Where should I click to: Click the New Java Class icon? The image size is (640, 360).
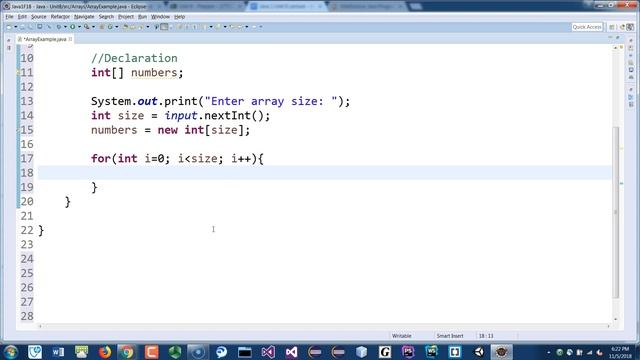point(110,27)
